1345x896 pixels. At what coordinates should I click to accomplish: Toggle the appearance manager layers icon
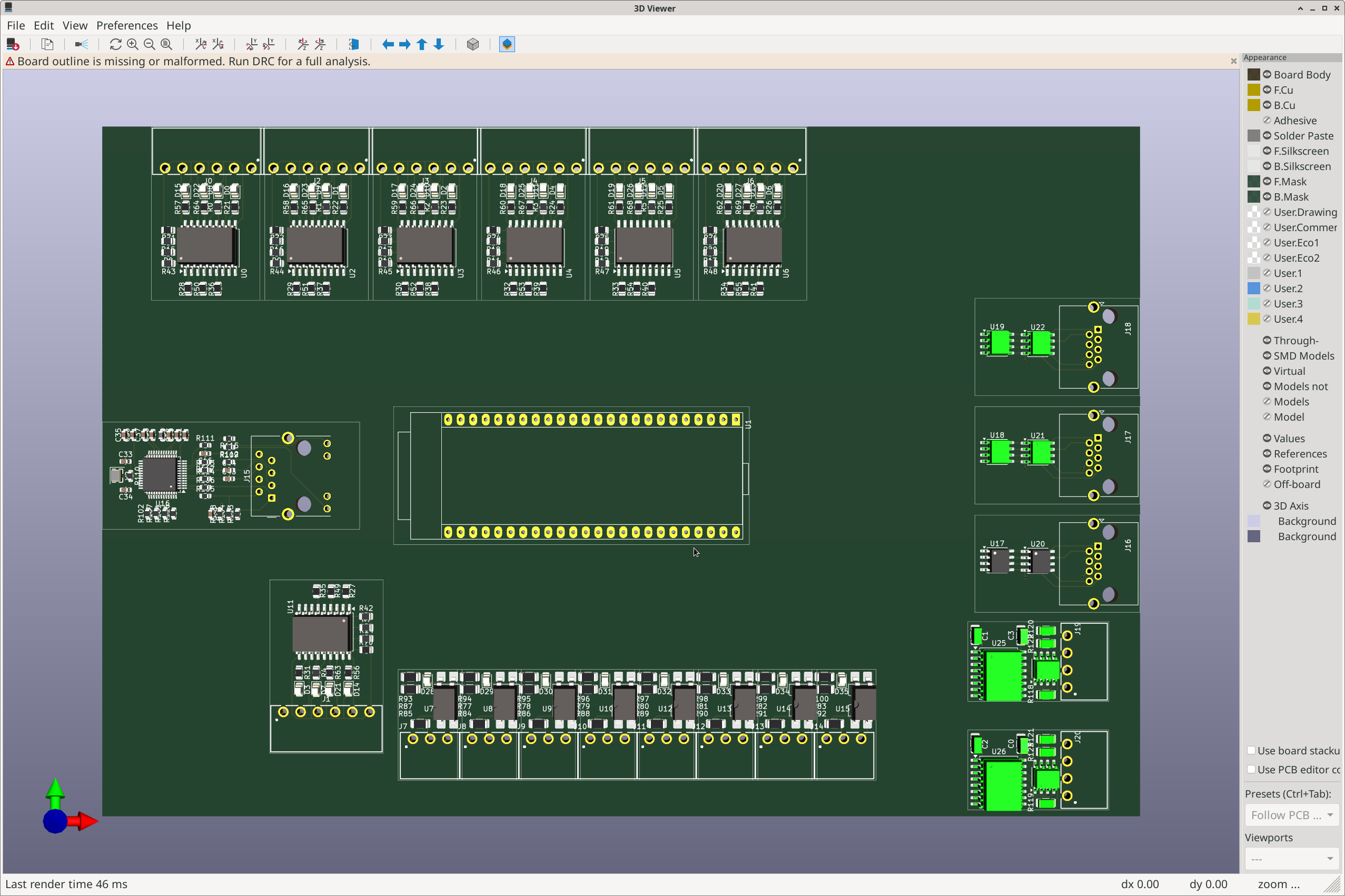[x=507, y=45]
